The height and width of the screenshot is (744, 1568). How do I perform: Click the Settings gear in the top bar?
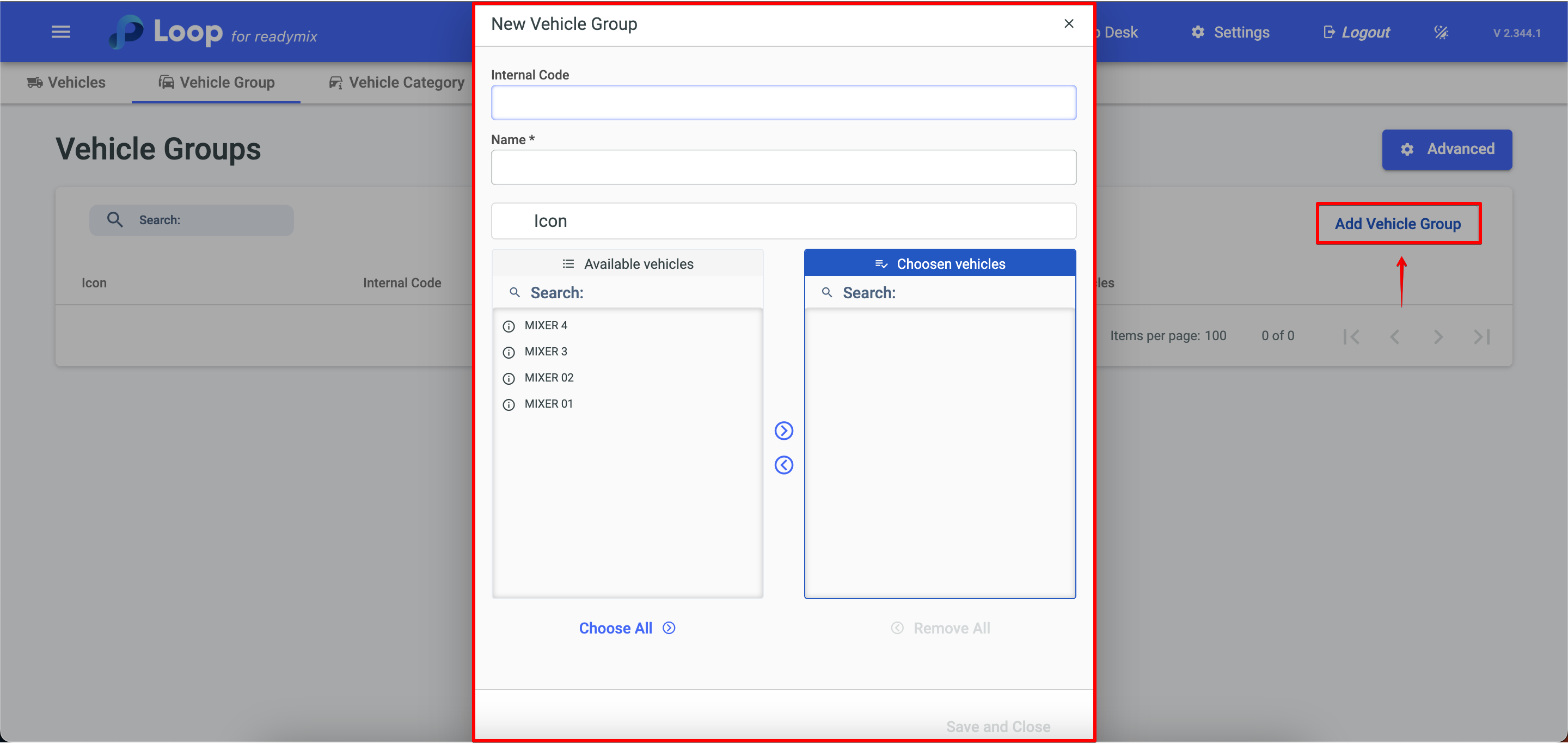tap(1229, 32)
